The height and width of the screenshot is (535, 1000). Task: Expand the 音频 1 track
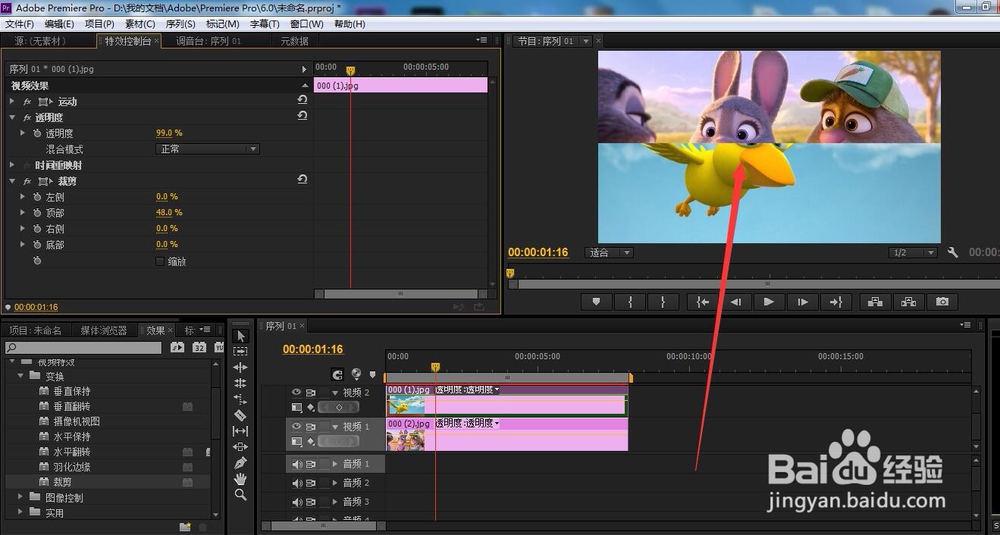[335, 464]
